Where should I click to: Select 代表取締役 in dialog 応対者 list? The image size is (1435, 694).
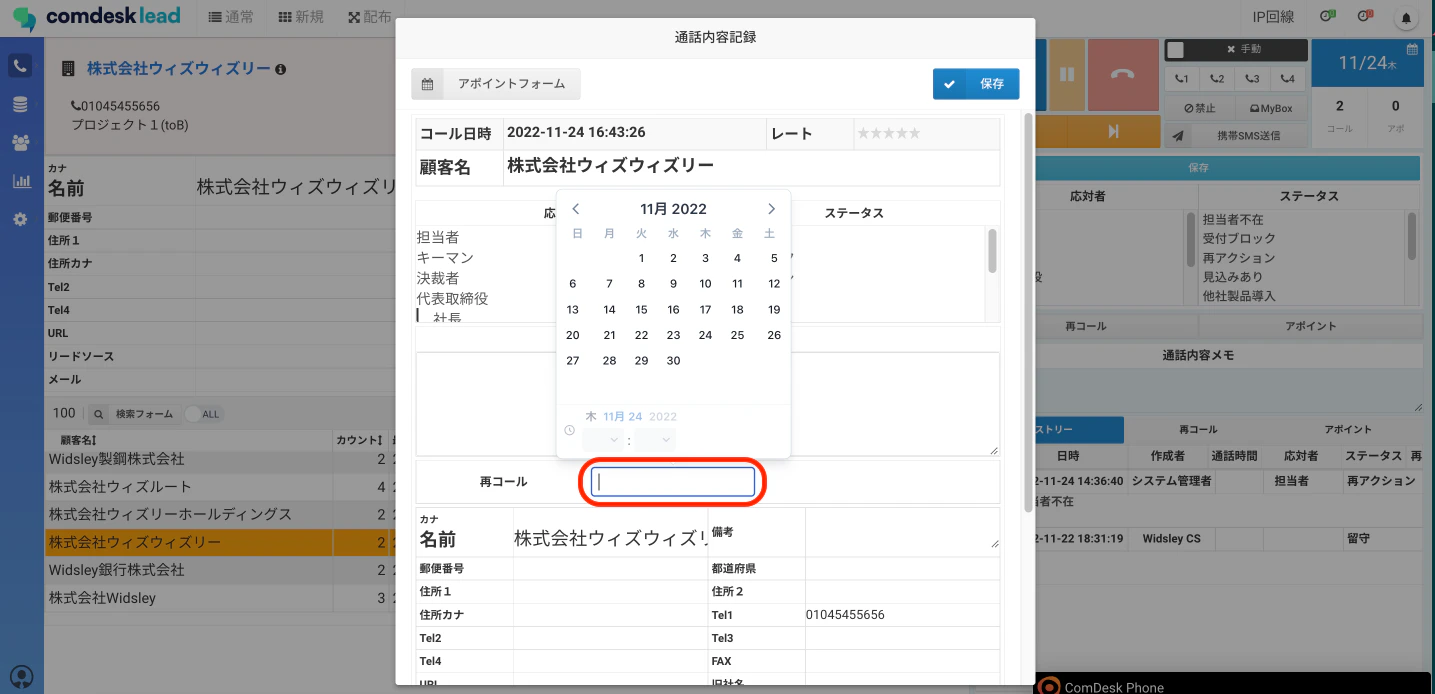(x=452, y=299)
